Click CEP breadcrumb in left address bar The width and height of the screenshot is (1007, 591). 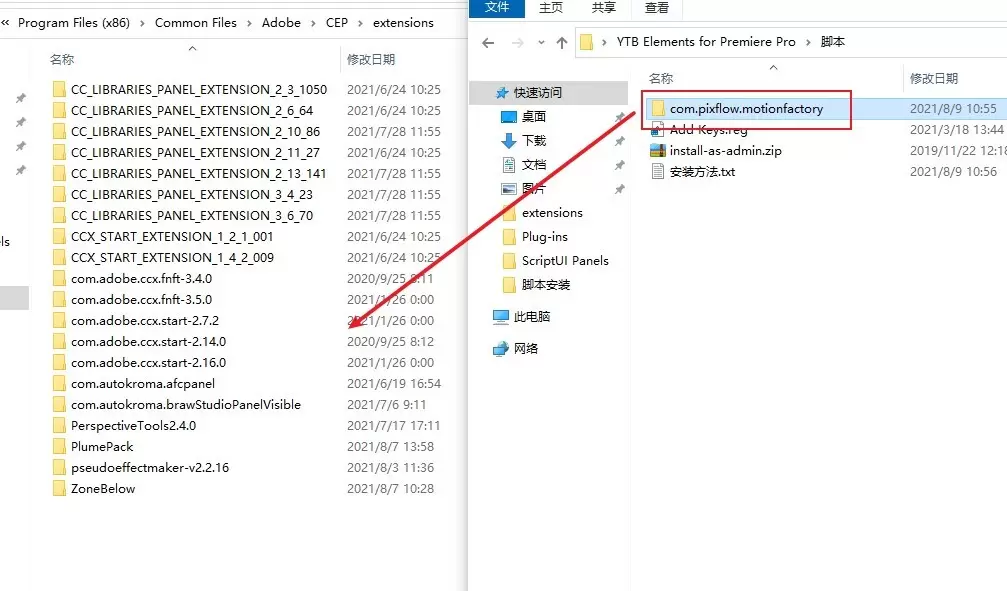coord(337,23)
